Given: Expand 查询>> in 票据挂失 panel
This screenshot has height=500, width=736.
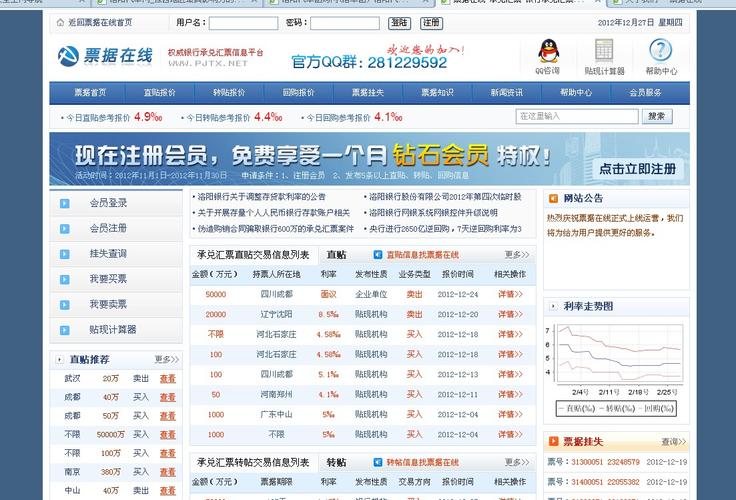Looking at the screenshot, I should coord(674,441).
